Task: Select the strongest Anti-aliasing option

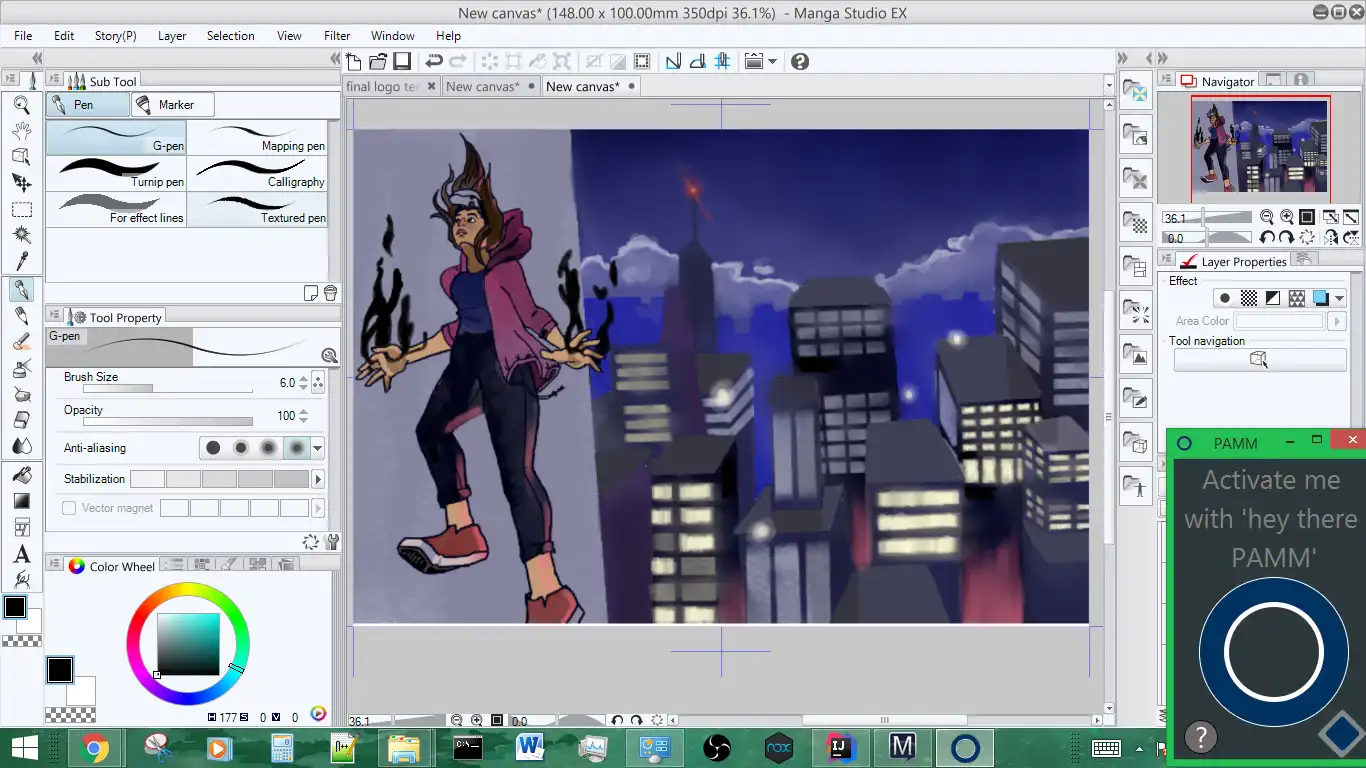Action: [297, 448]
